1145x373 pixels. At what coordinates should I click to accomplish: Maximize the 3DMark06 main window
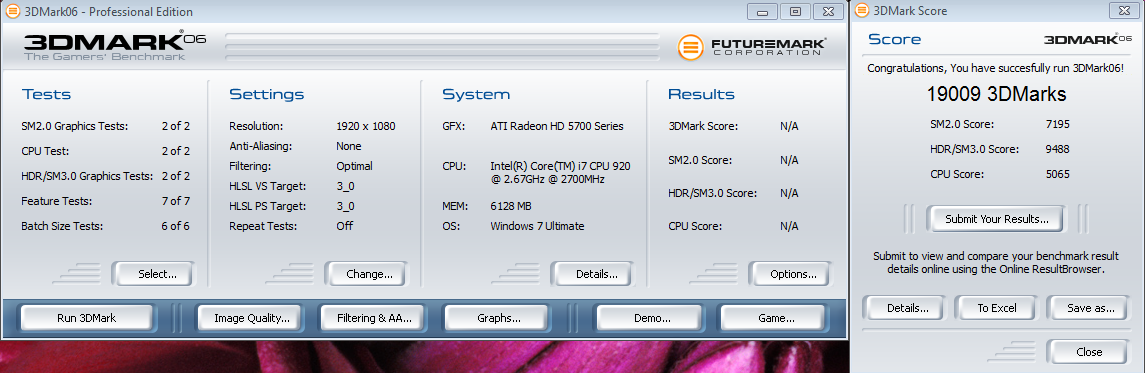pos(795,12)
